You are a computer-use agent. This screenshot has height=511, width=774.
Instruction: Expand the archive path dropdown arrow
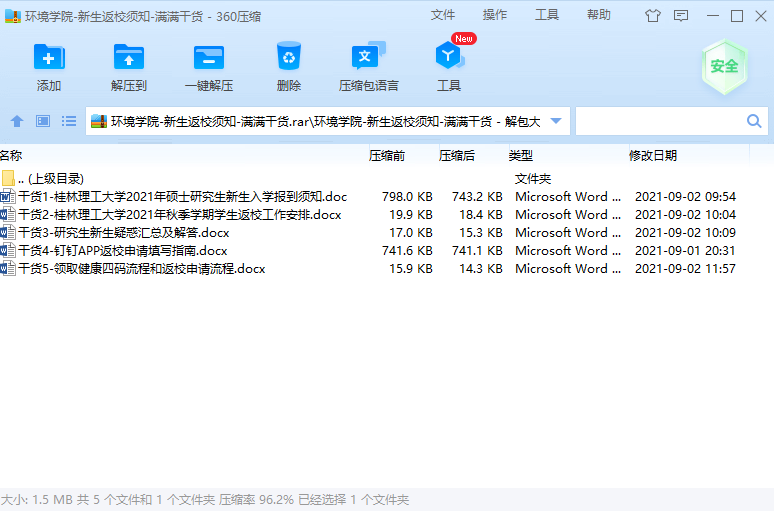557,121
